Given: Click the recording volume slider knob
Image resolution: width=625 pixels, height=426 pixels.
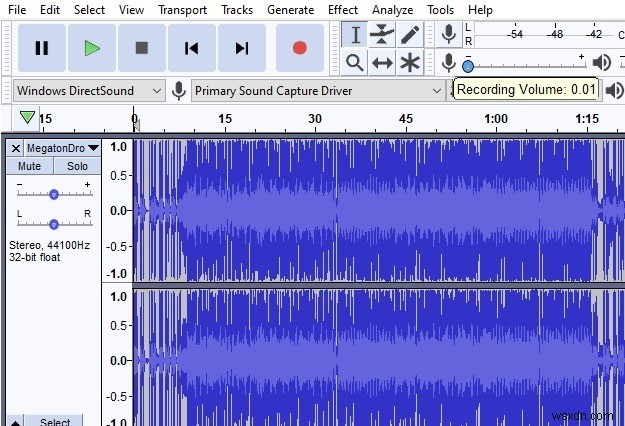Looking at the screenshot, I should (468, 66).
